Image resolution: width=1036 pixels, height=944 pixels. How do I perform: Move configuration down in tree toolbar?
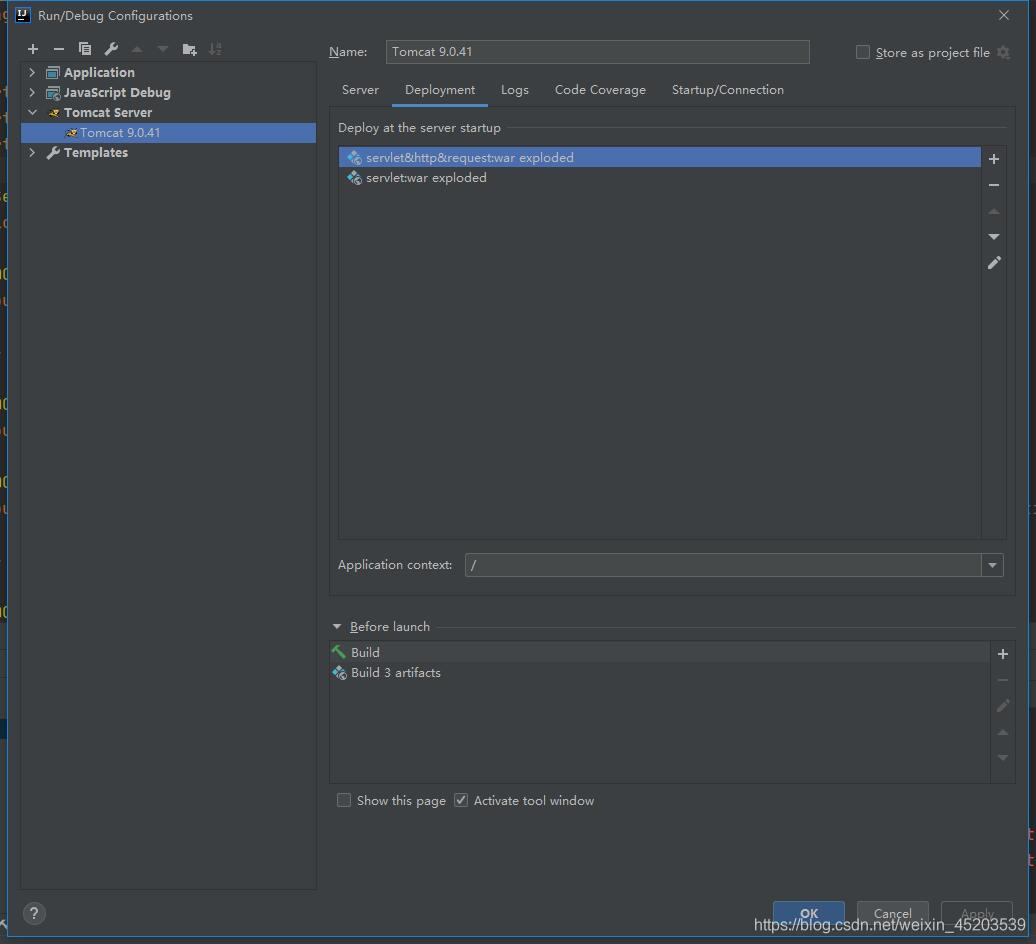click(163, 49)
